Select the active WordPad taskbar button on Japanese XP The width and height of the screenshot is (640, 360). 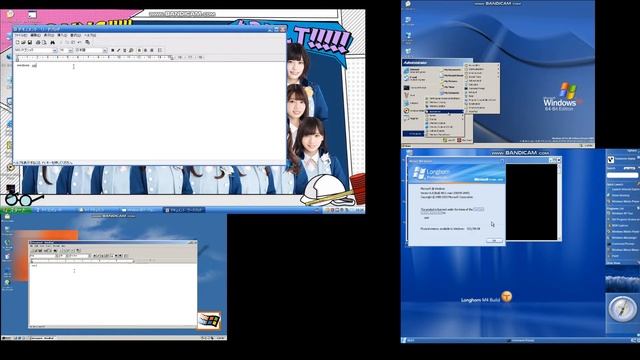[184, 210]
